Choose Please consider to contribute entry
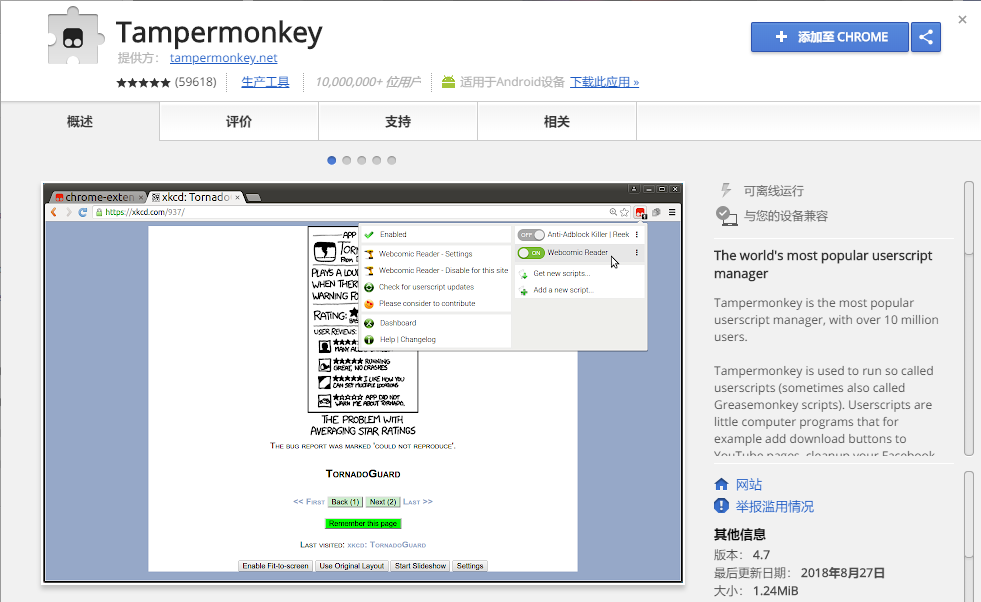Screen dimensions: 981x602 point(436,304)
